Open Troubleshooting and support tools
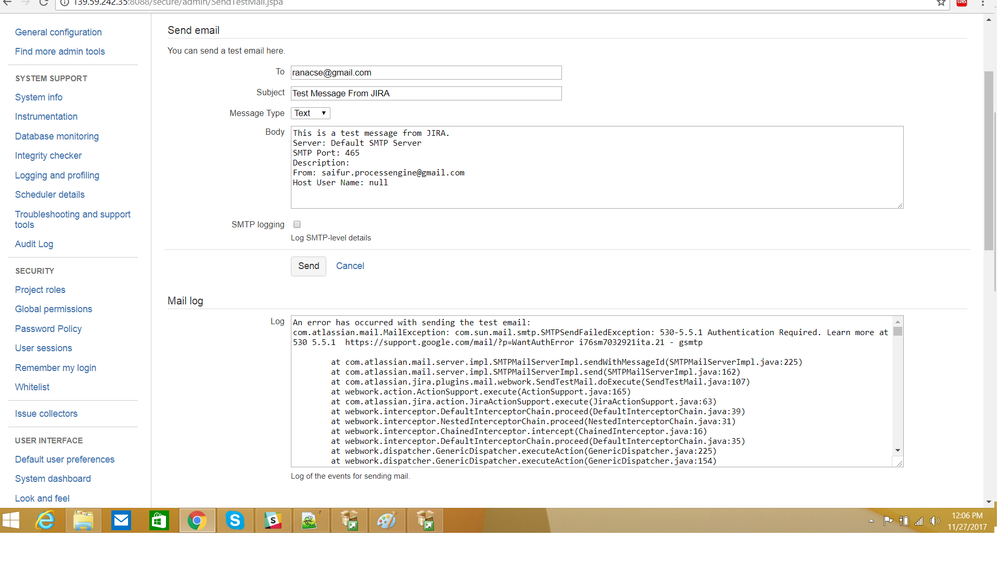This screenshot has width=999, height=562. (73, 219)
